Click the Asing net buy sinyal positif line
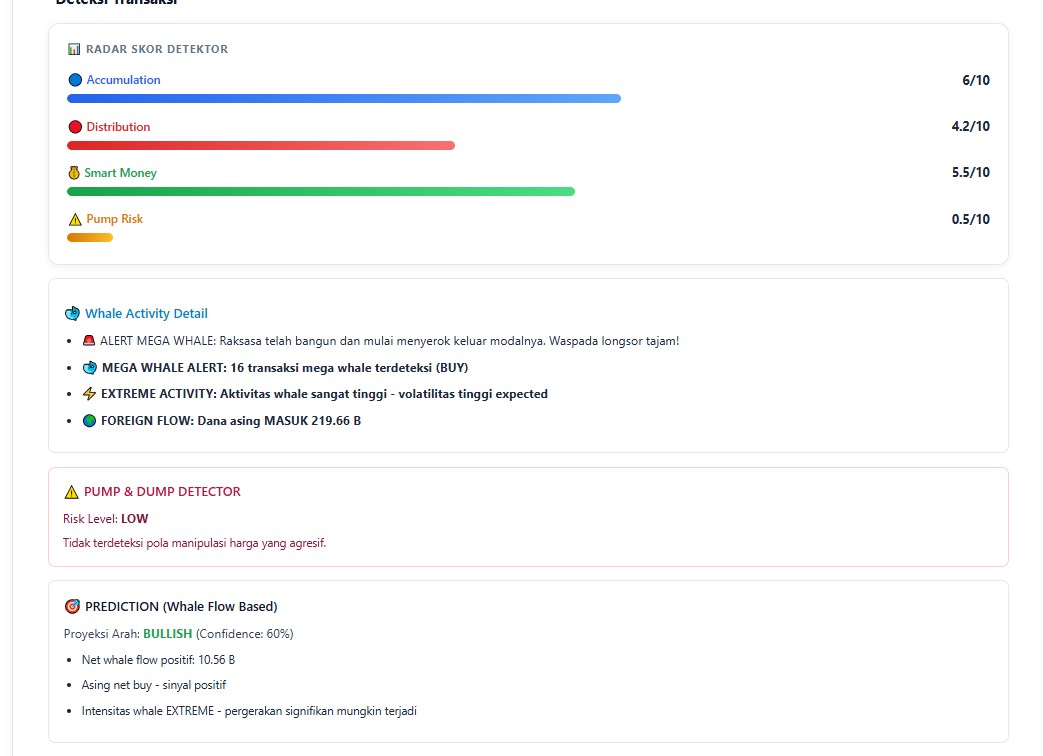 coord(154,685)
